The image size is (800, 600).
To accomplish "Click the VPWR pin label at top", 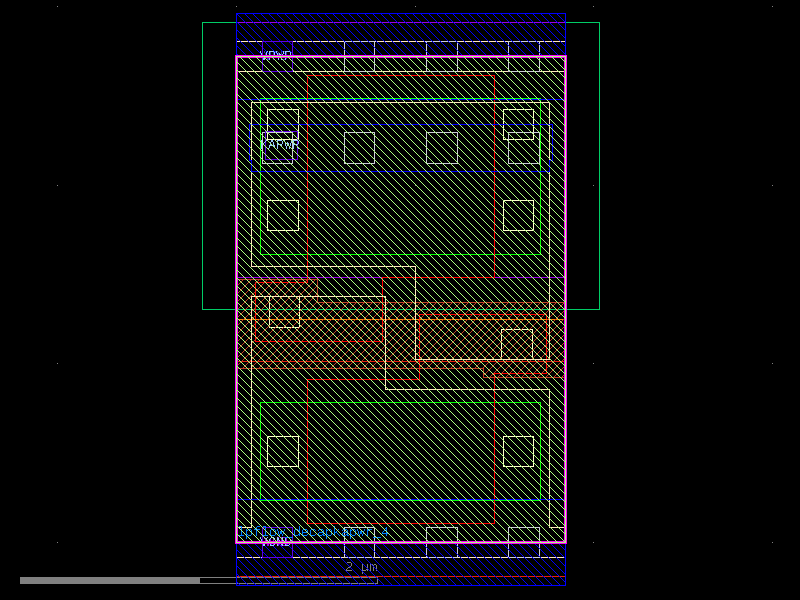I will tap(276, 55).
